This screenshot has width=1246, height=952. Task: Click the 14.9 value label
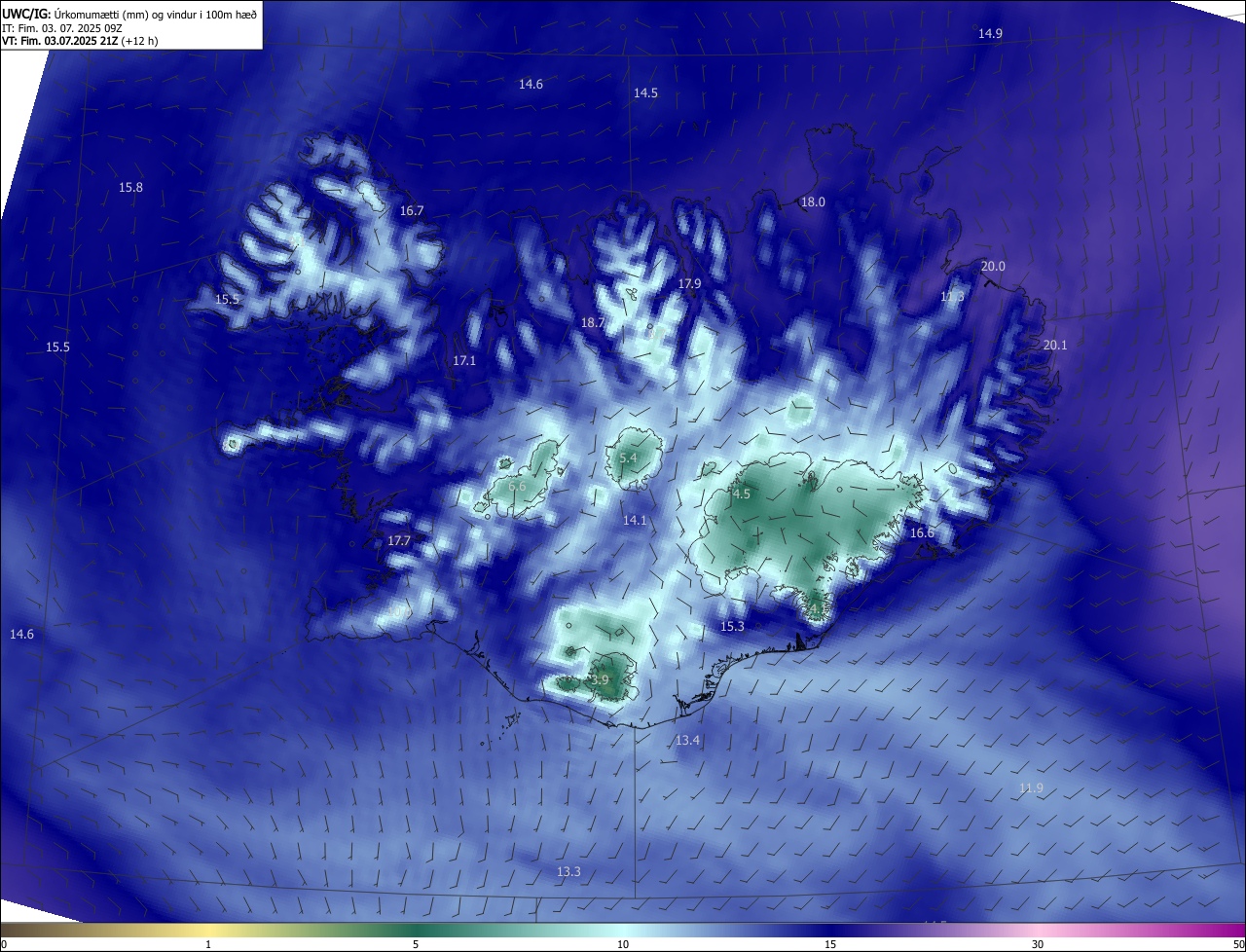[990, 34]
